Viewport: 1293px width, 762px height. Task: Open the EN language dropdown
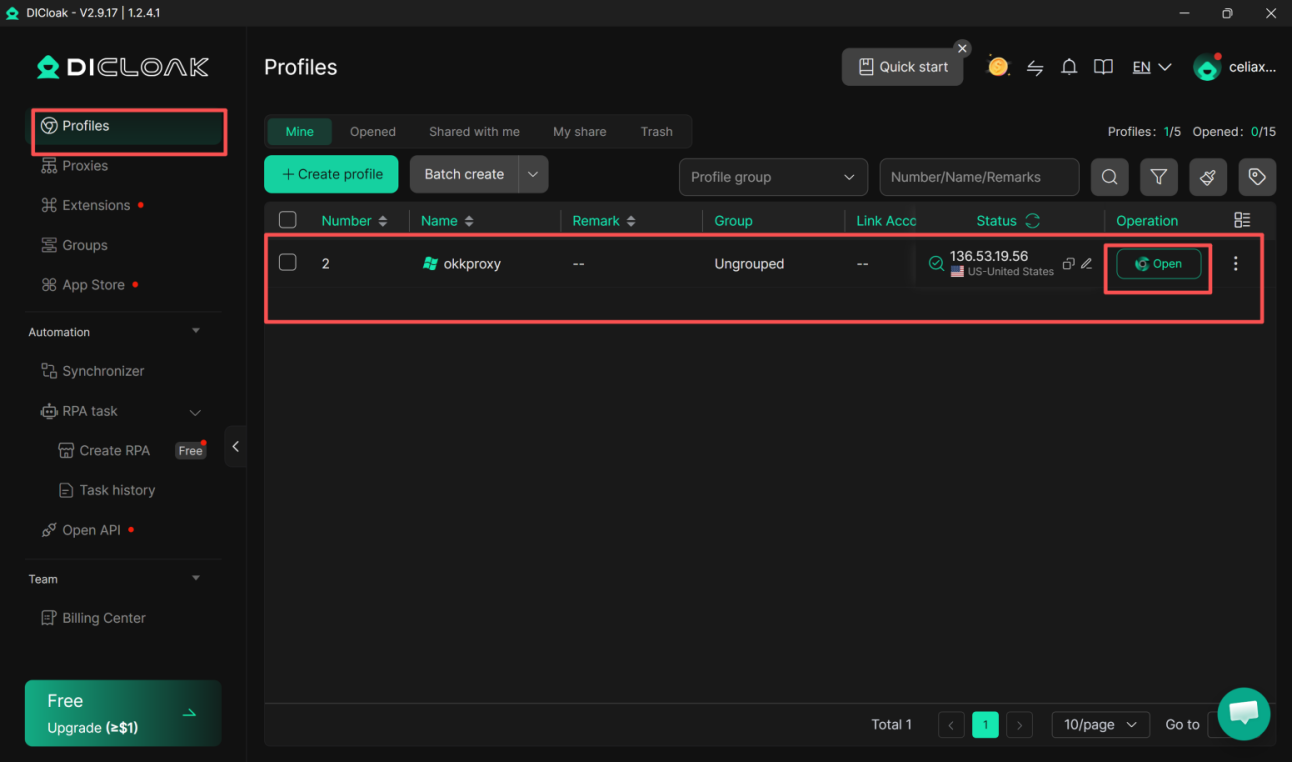[x=1151, y=67]
